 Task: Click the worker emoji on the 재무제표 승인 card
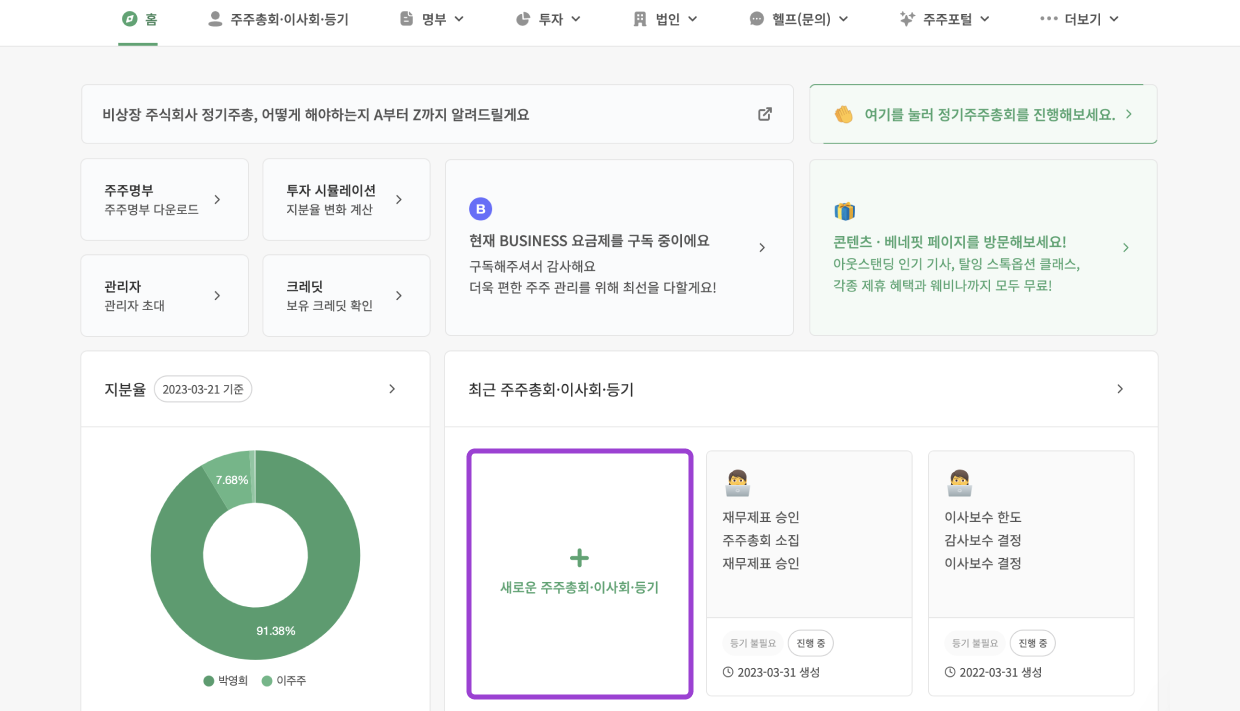pyautogui.click(x=737, y=481)
